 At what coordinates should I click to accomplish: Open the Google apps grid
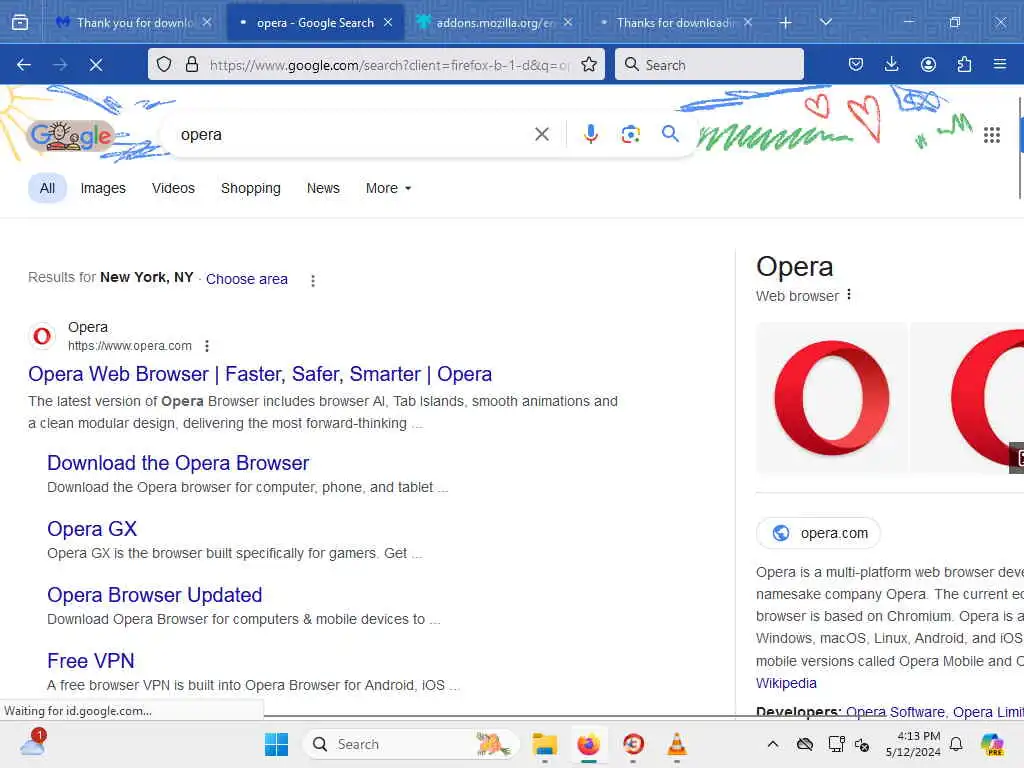coord(991,135)
